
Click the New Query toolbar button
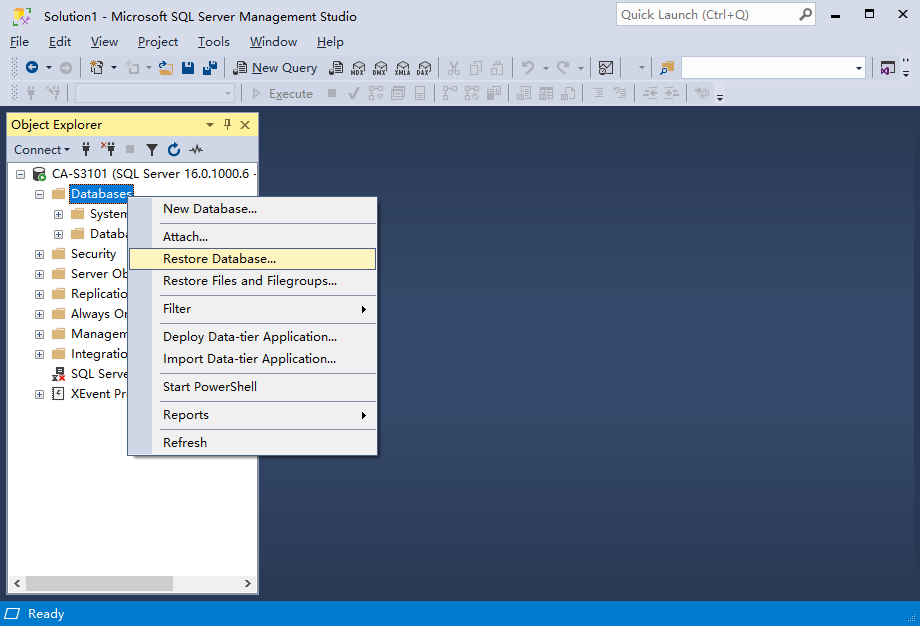(275, 68)
